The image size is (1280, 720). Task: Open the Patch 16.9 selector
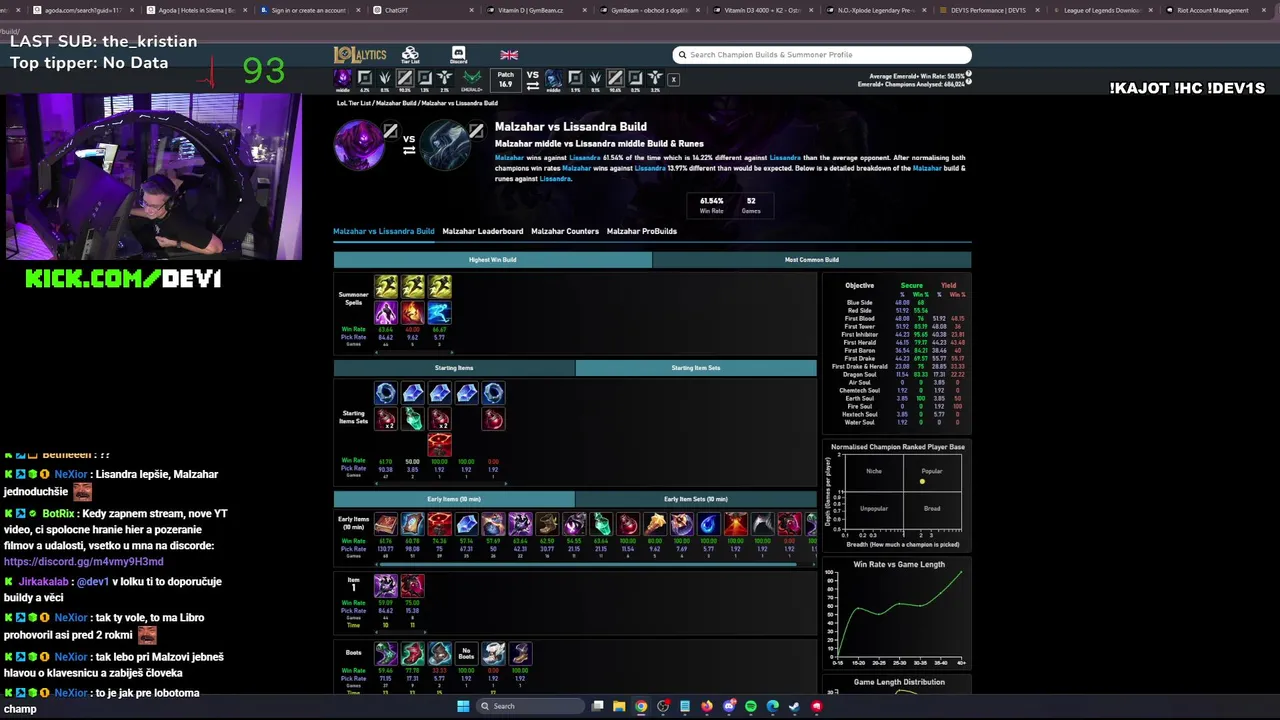pos(506,79)
